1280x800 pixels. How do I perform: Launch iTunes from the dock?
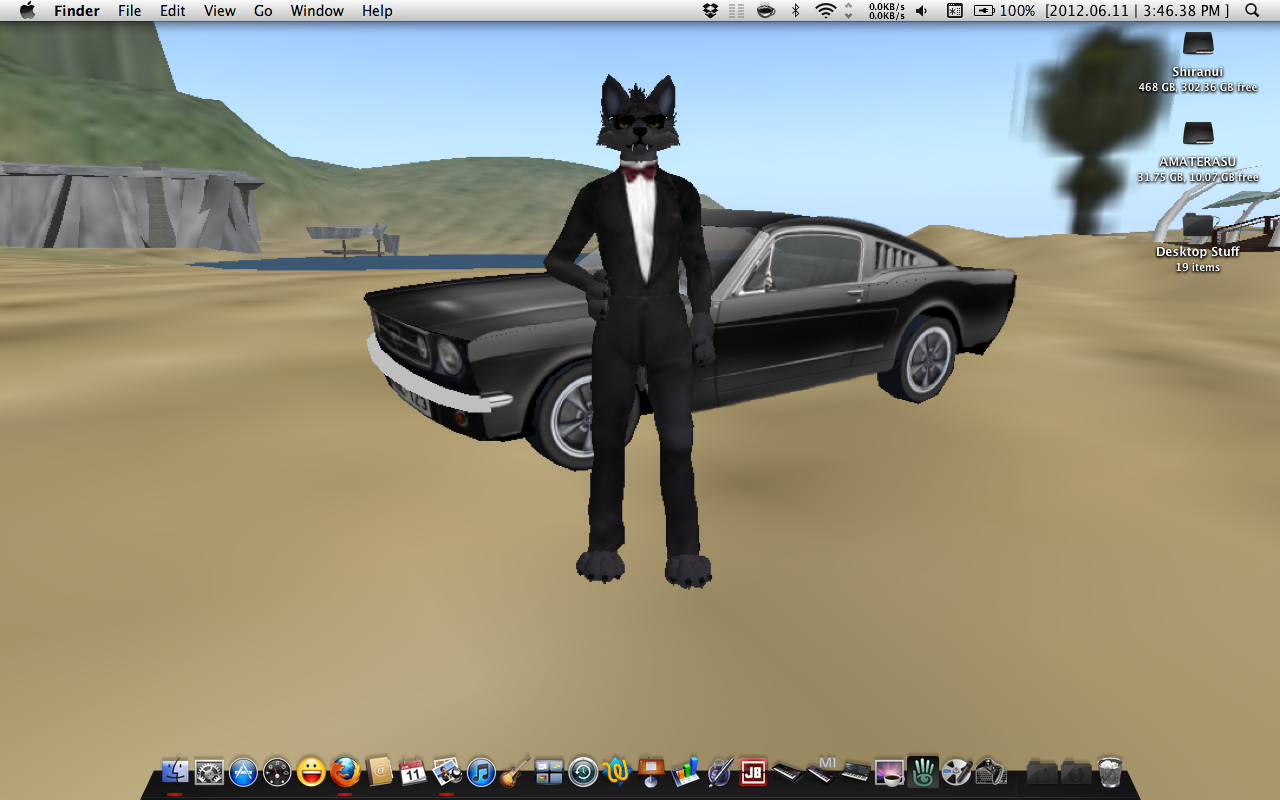481,771
